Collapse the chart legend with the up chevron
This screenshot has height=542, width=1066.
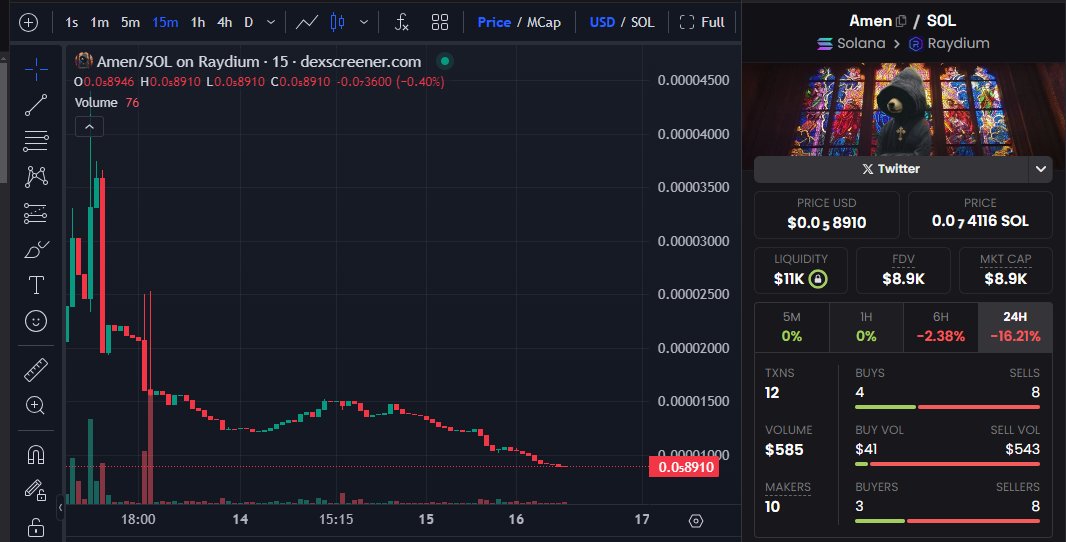pos(89,126)
